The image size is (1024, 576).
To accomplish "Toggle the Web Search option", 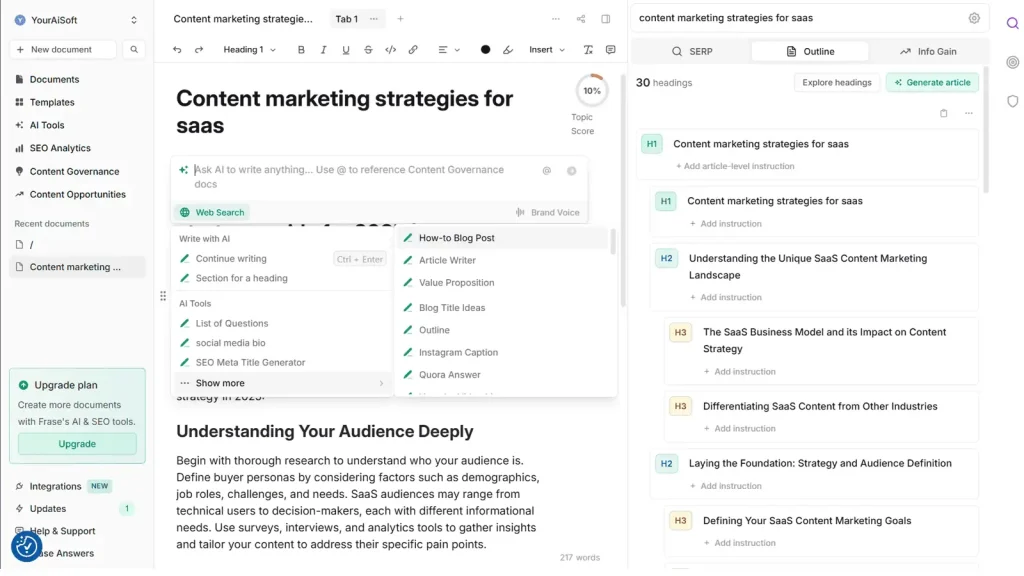I will (x=212, y=212).
